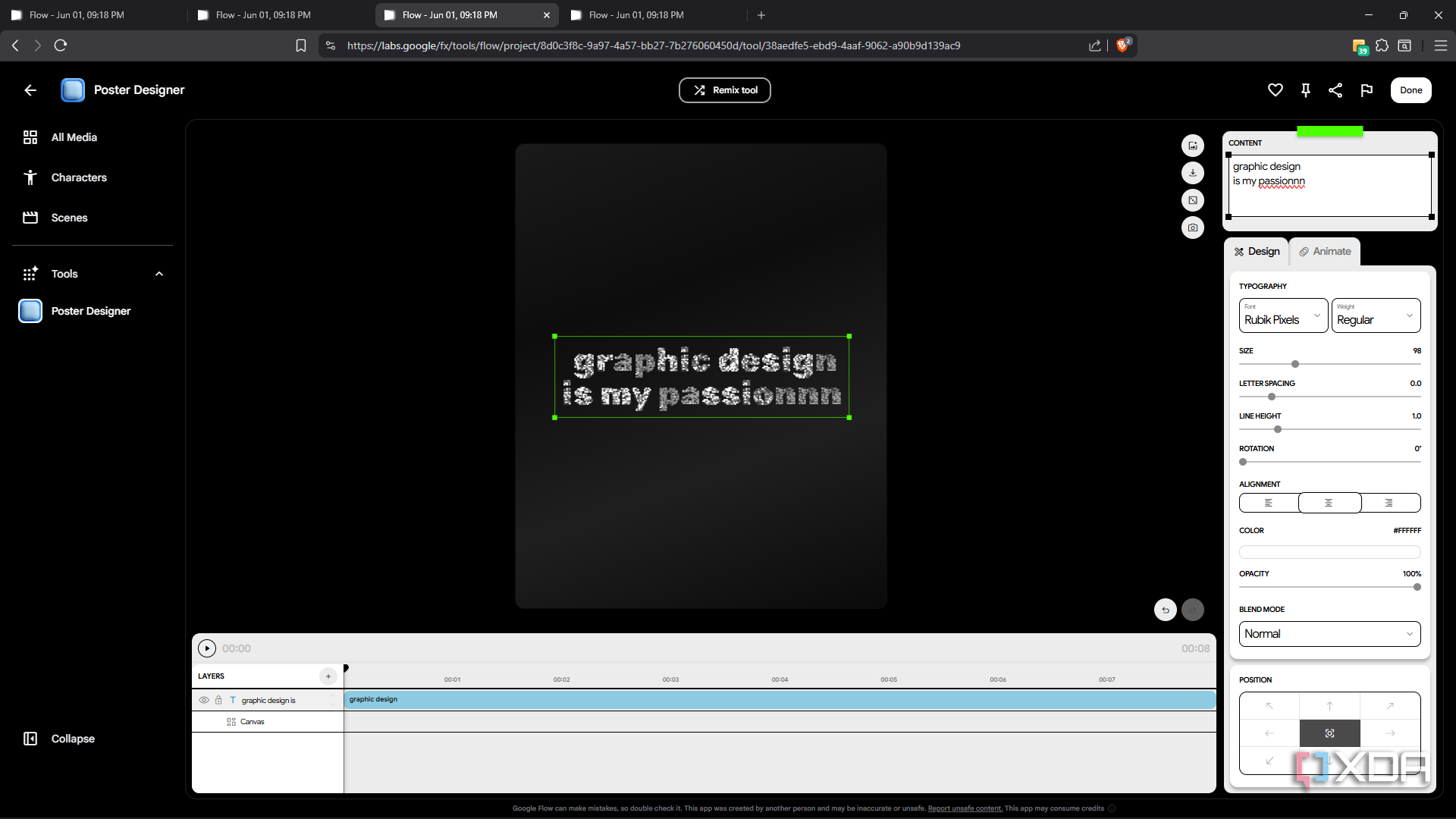Click the resize canvas icon

(x=1193, y=200)
